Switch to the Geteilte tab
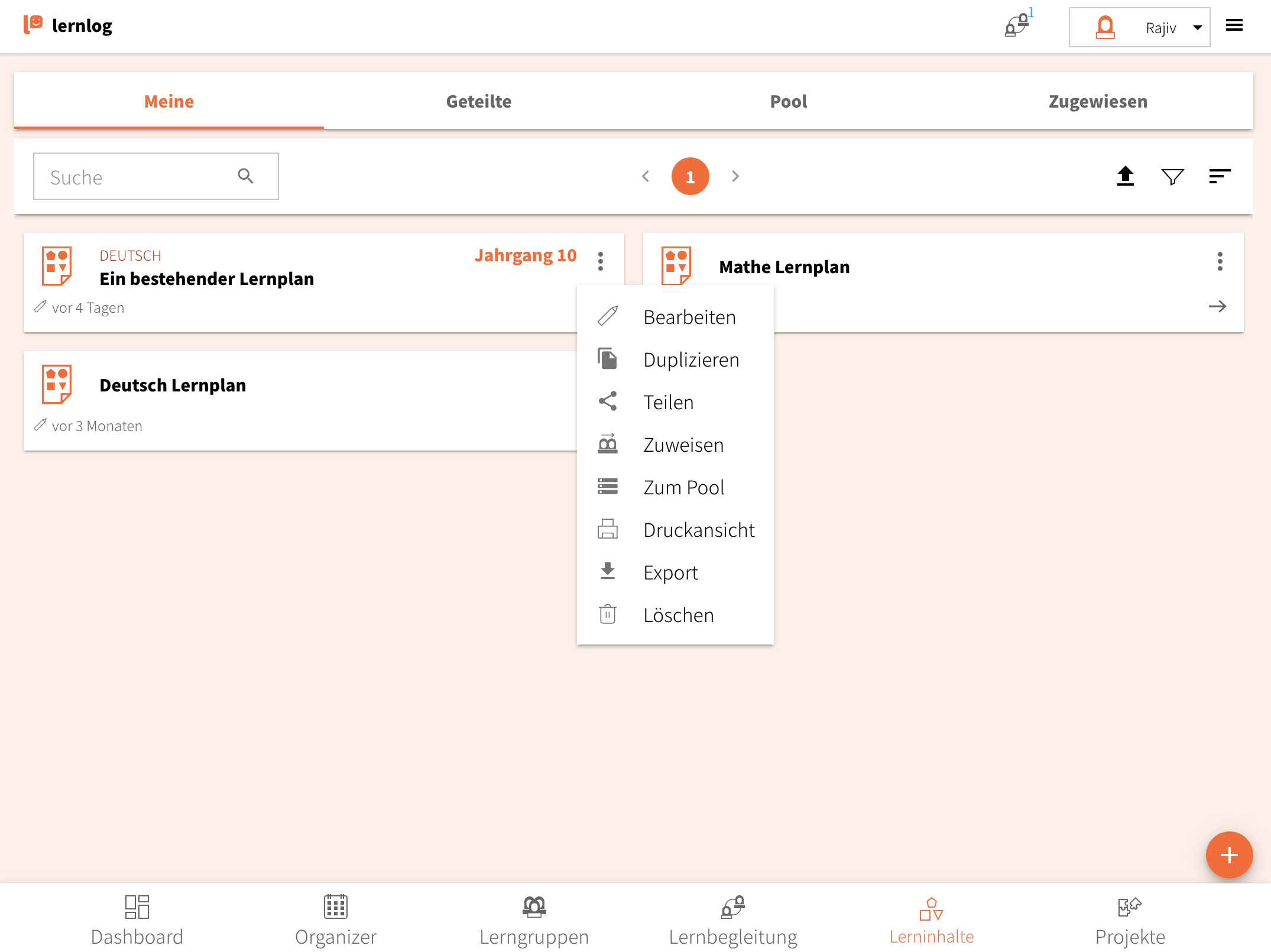 click(478, 101)
